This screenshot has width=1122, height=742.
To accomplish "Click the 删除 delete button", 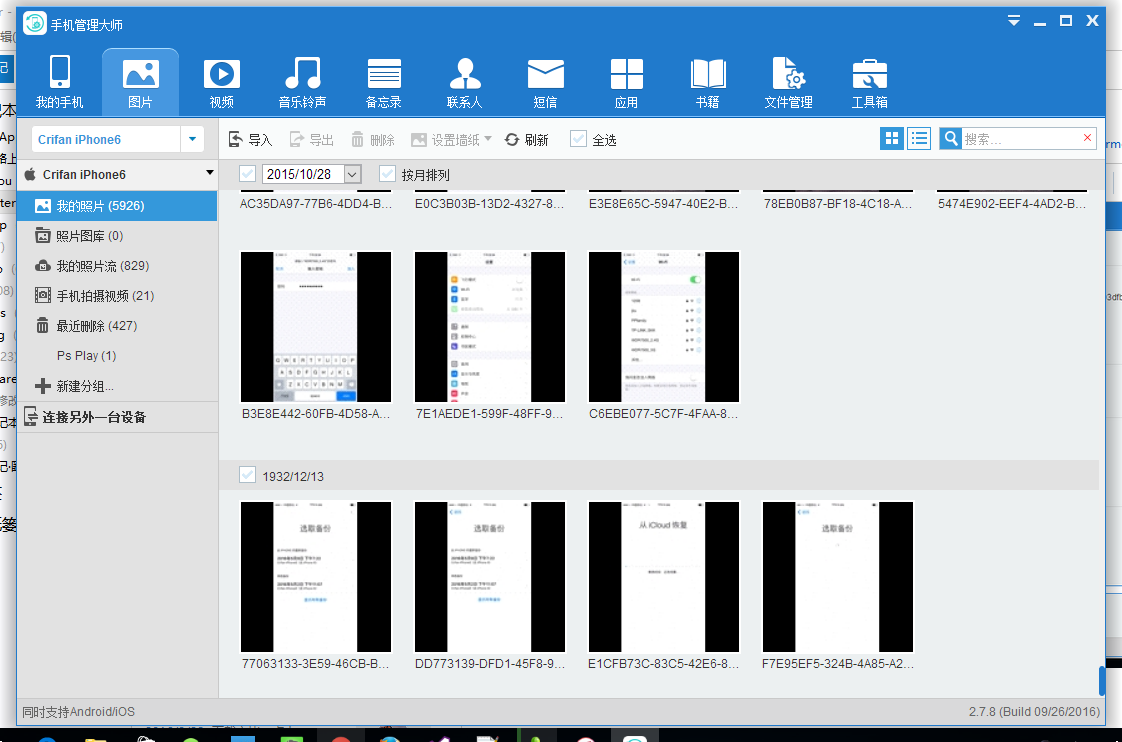I will point(373,140).
